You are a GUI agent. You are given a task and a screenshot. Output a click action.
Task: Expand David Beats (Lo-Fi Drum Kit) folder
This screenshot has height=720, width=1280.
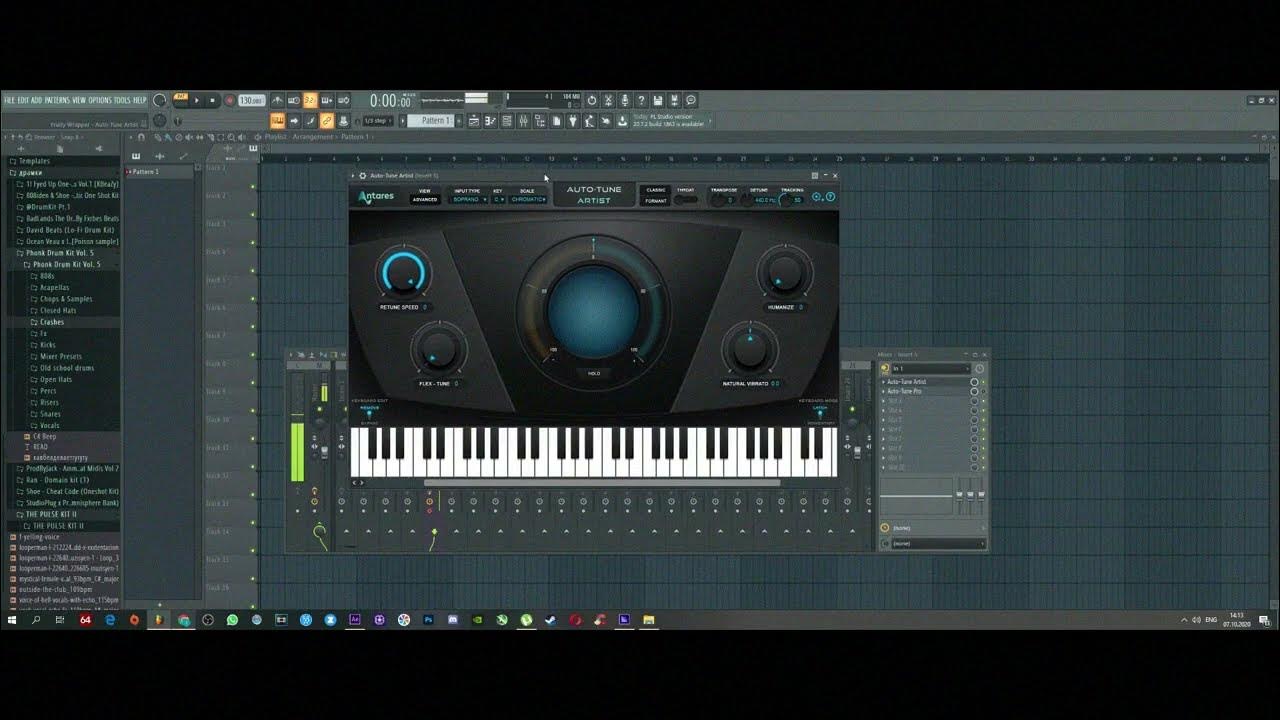[x=66, y=230]
